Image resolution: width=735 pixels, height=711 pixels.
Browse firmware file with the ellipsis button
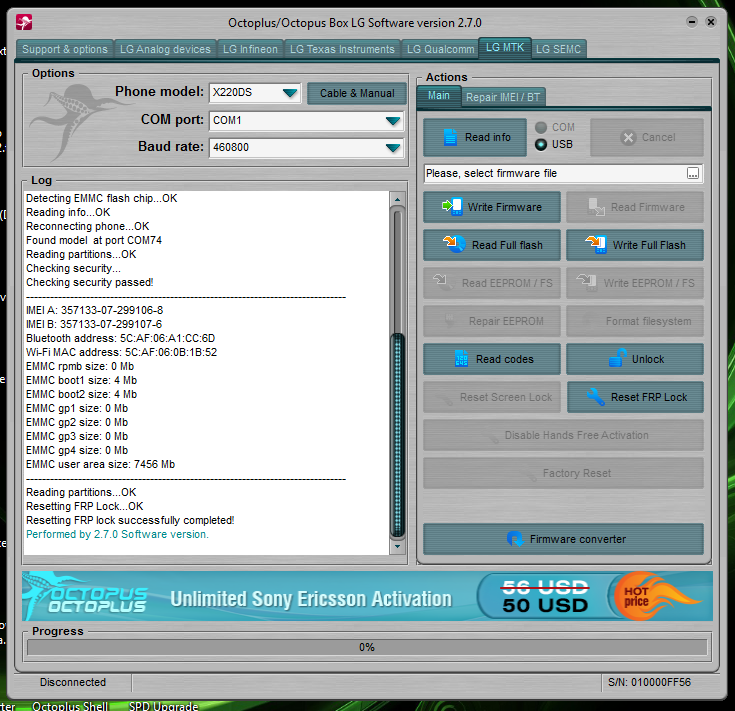point(693,173)
